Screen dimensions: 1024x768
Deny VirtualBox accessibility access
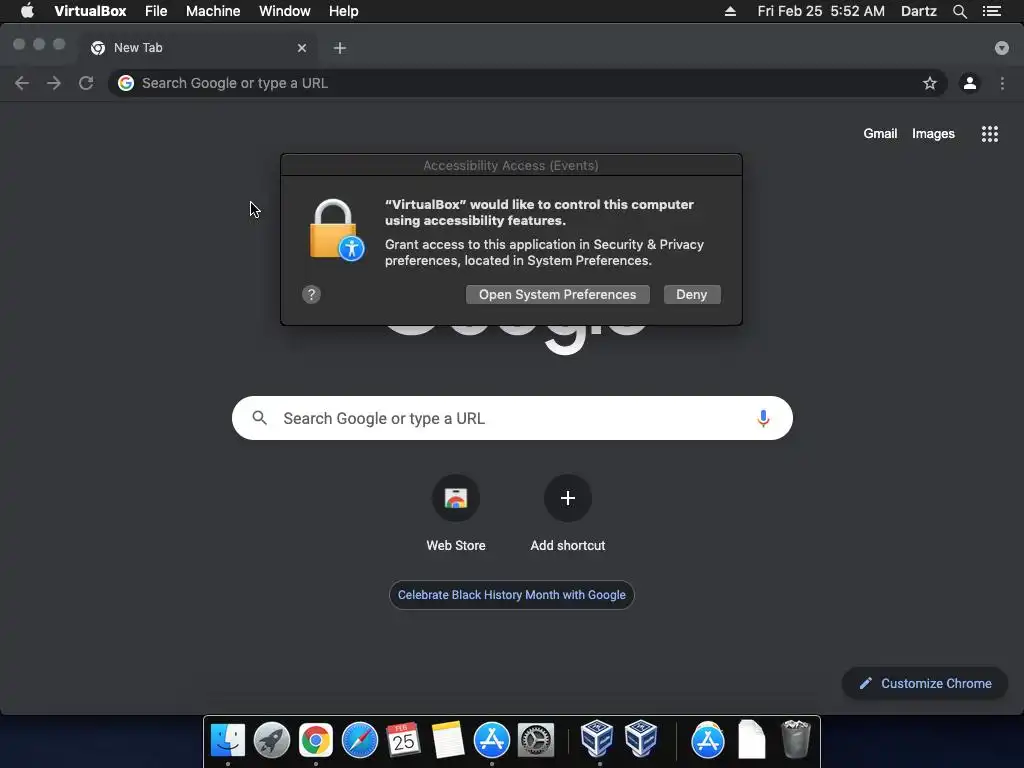[x=692, y=295]
